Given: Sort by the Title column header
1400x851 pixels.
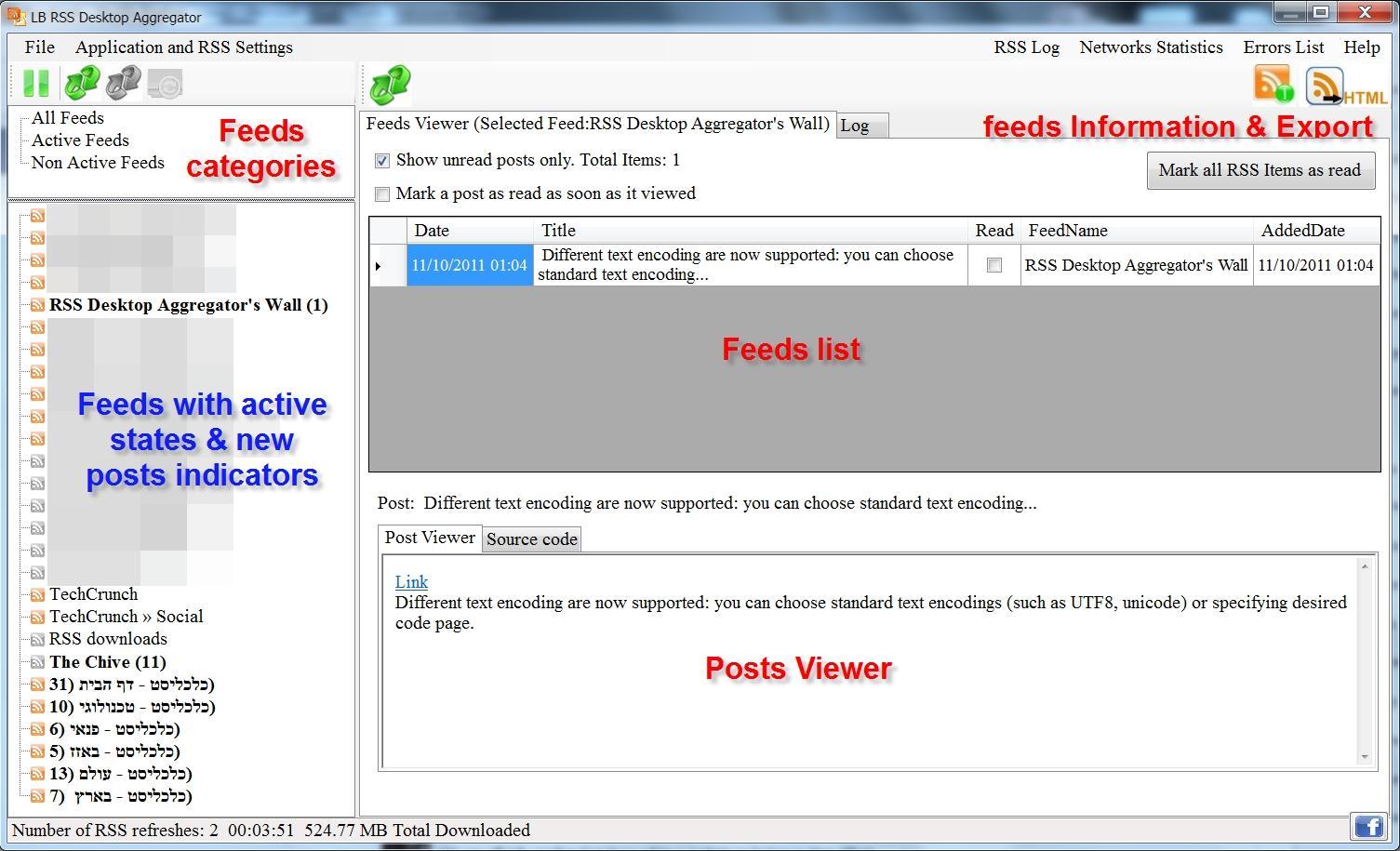Looking at the screenshot, I should click(751, 231).
